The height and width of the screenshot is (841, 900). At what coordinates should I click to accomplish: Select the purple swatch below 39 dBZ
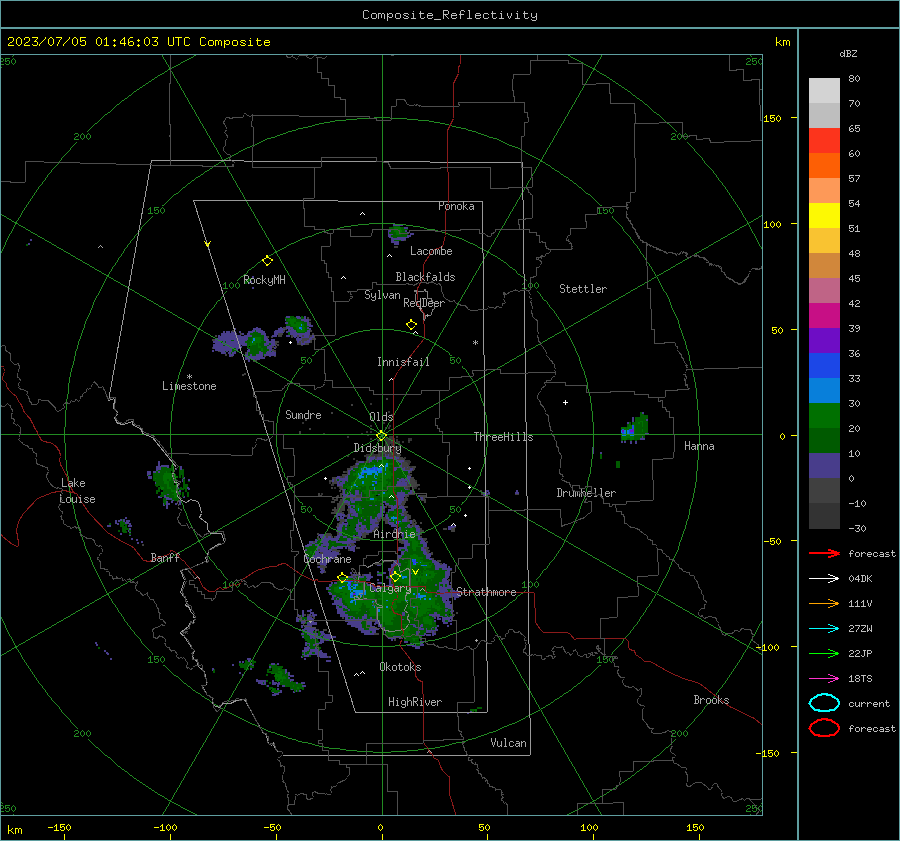824,340
